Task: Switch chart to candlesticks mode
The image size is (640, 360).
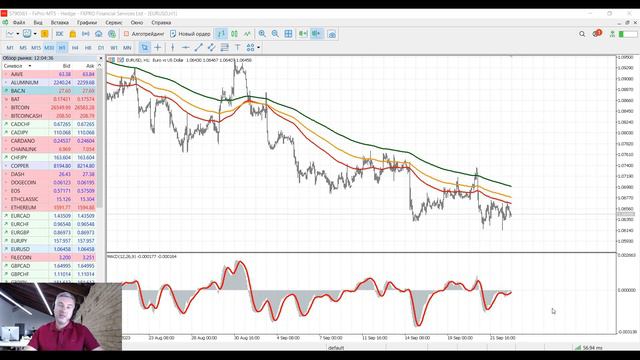Action: tap(234, 34)
